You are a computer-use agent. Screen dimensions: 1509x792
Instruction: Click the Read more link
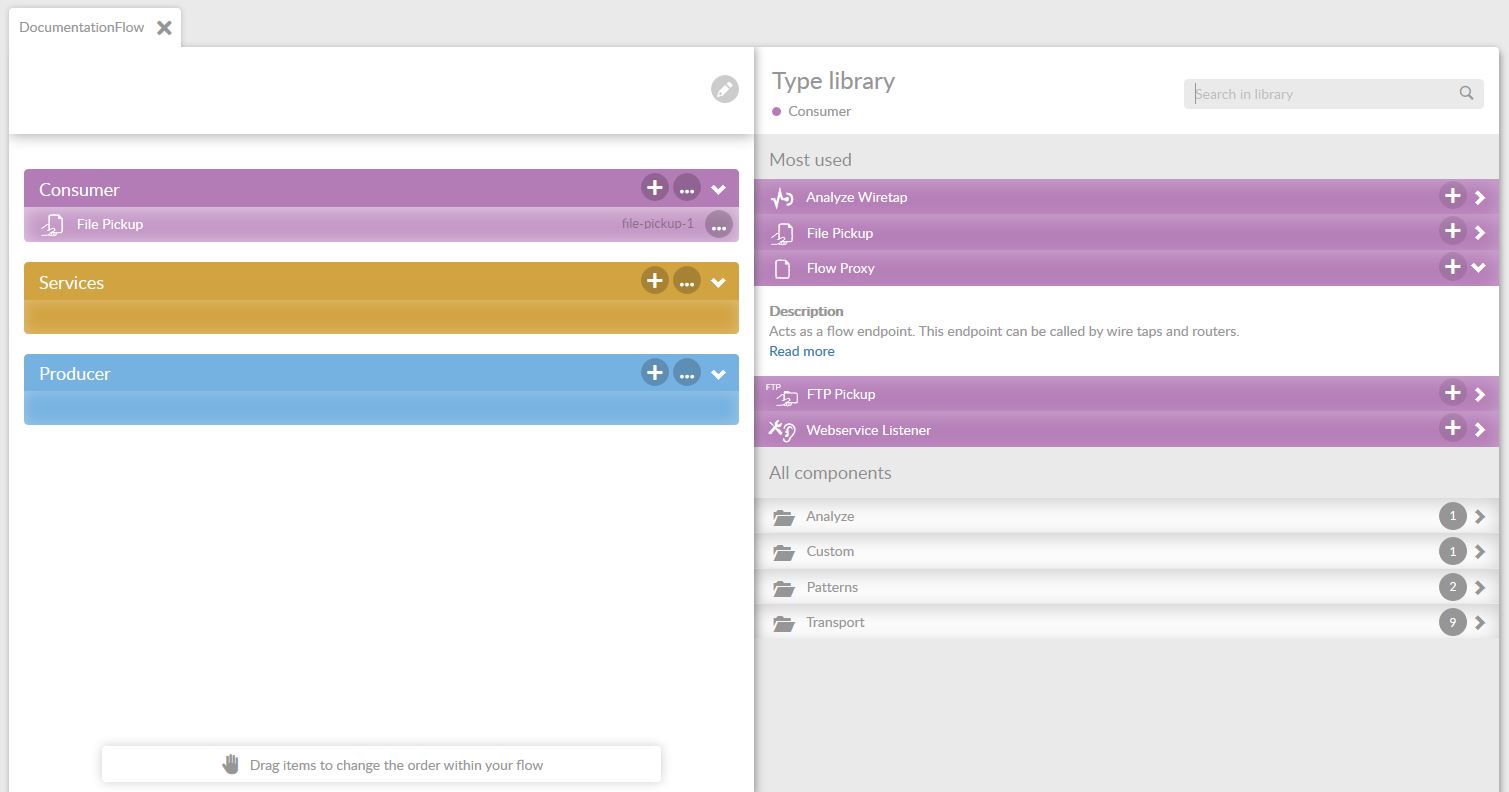click(x=801, y=351)
